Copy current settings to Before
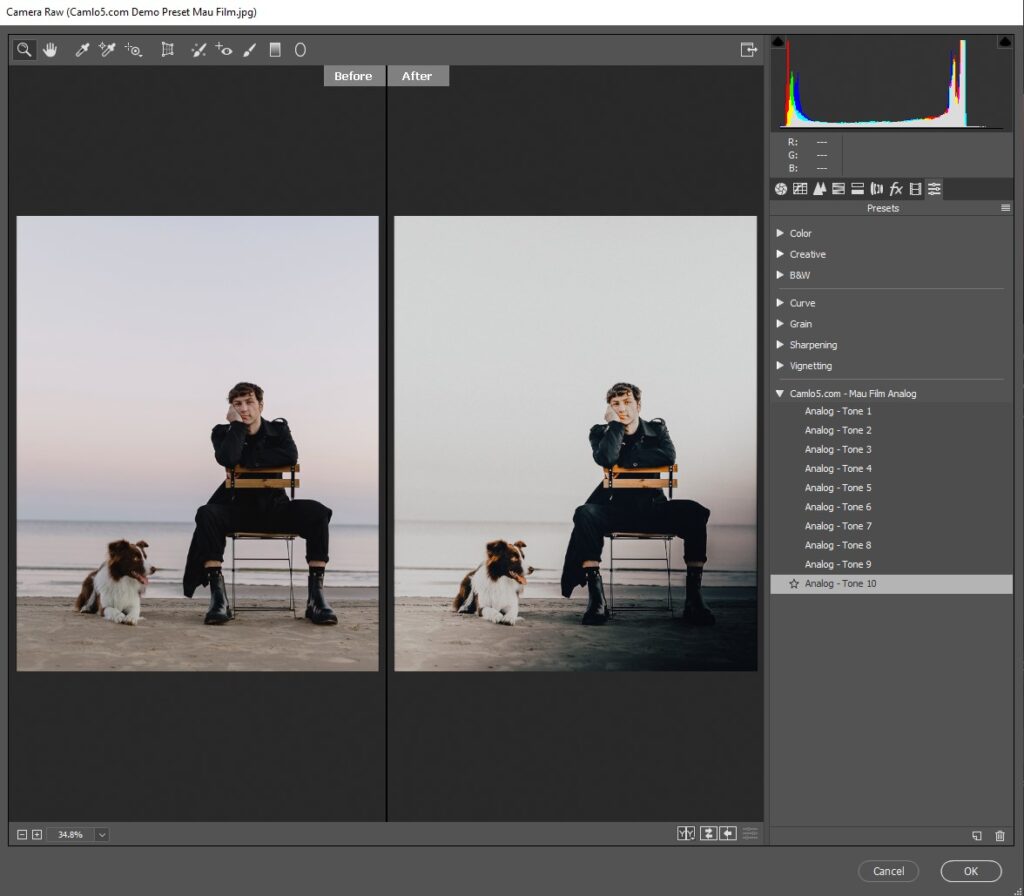The width and height of the screenshot is (1024, 896). [728, 833]
